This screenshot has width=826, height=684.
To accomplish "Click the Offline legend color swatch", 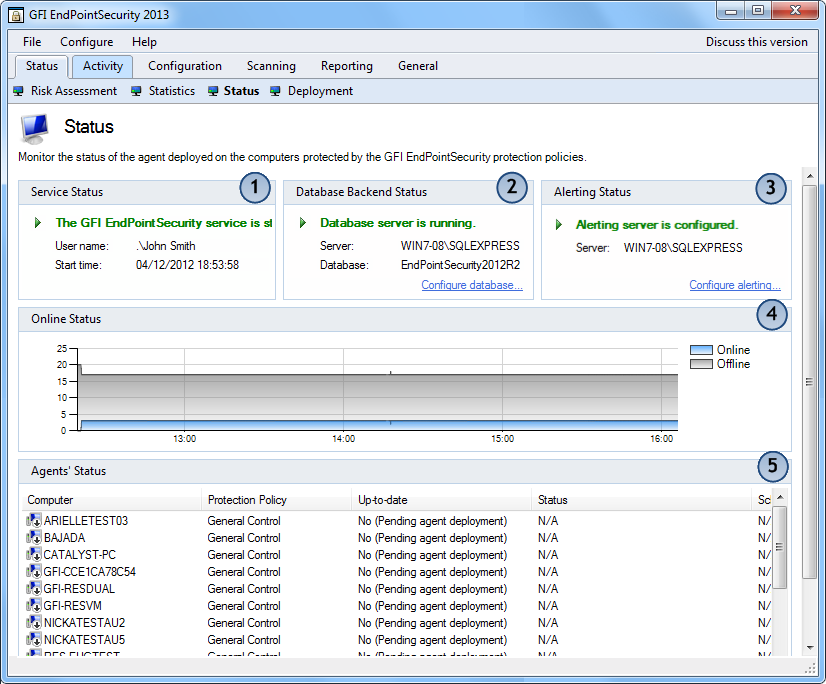I will (701, 364).
